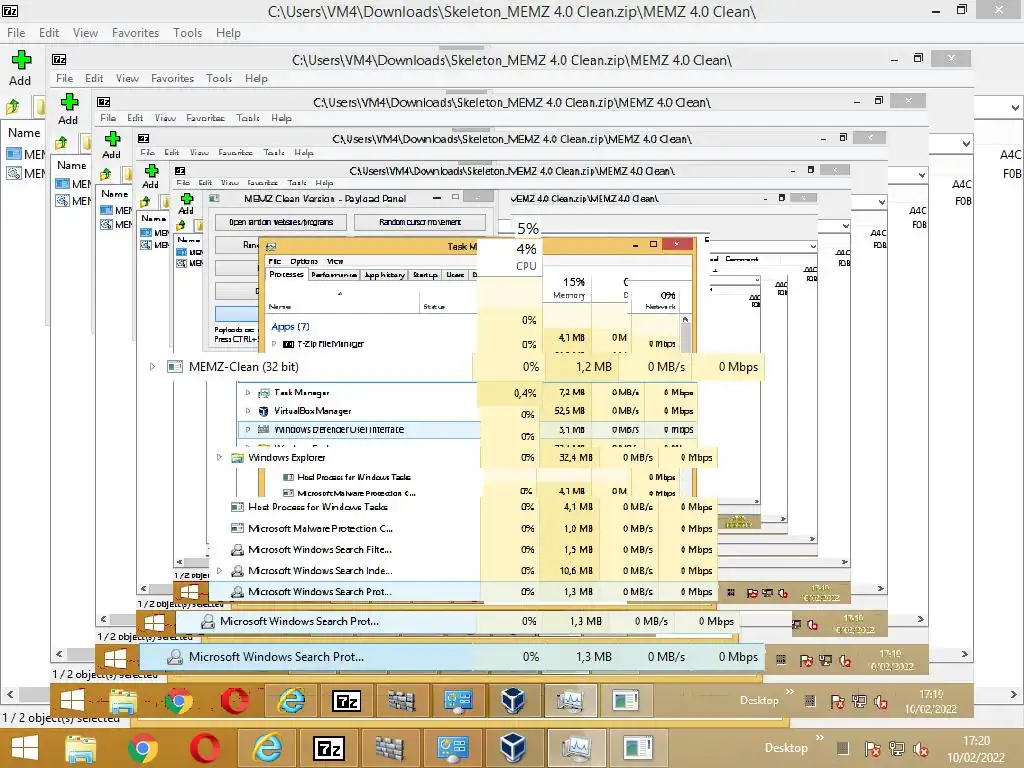Click the Apps (7) group header
1024x768 pixels.
pyautogui.click(x=290, y=327)
